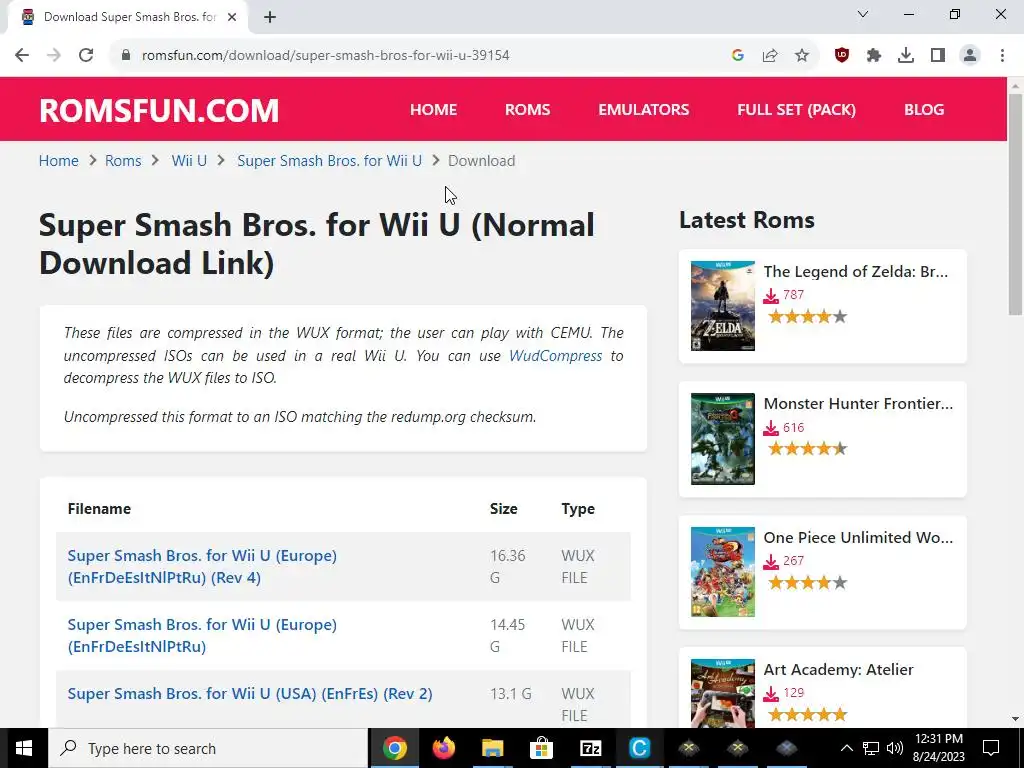
Task: Open the Chrome three-dot menu
Action: pos(1002,56)
